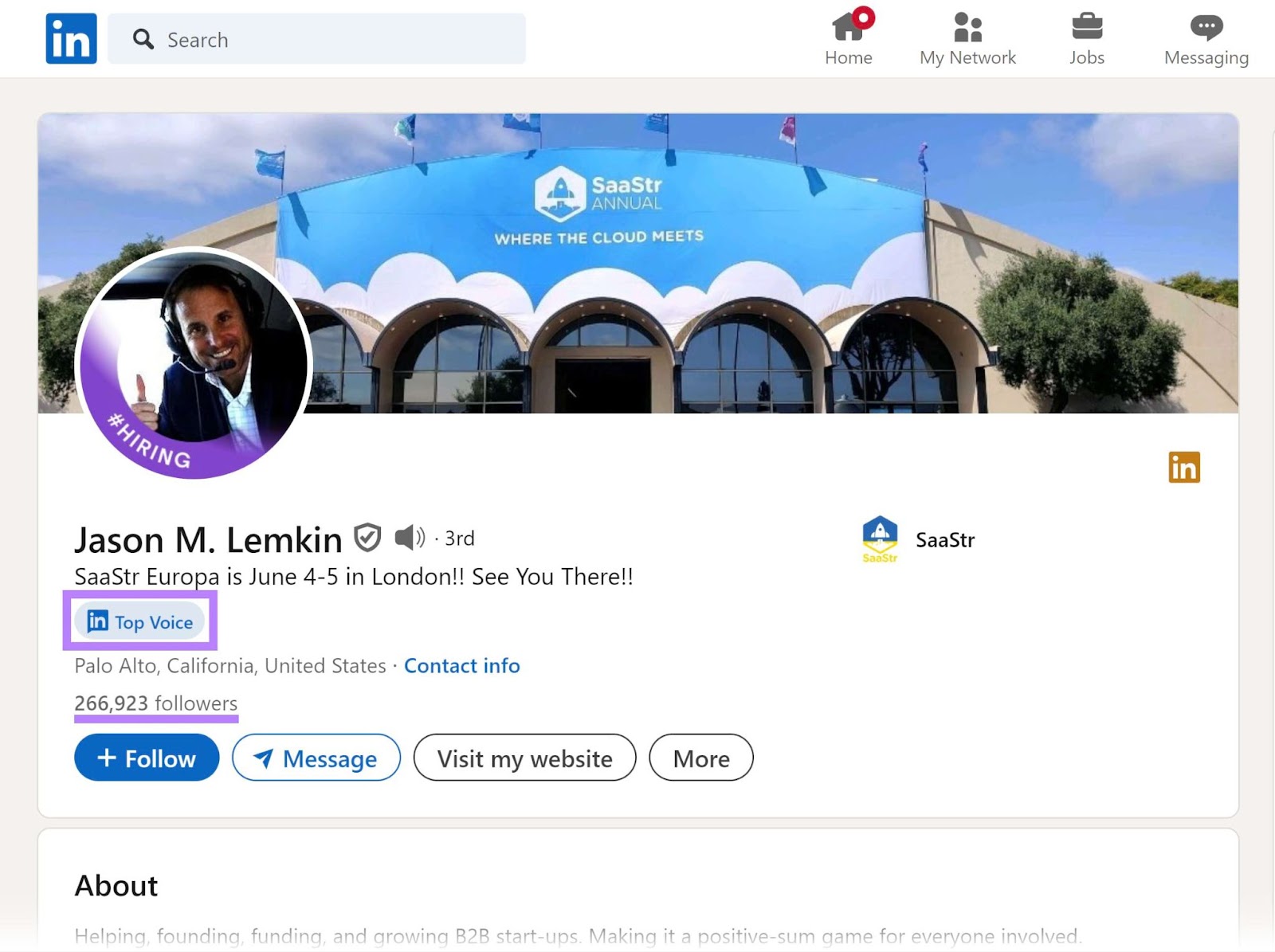View the 266,923 followers list

(x=155, y=703)
